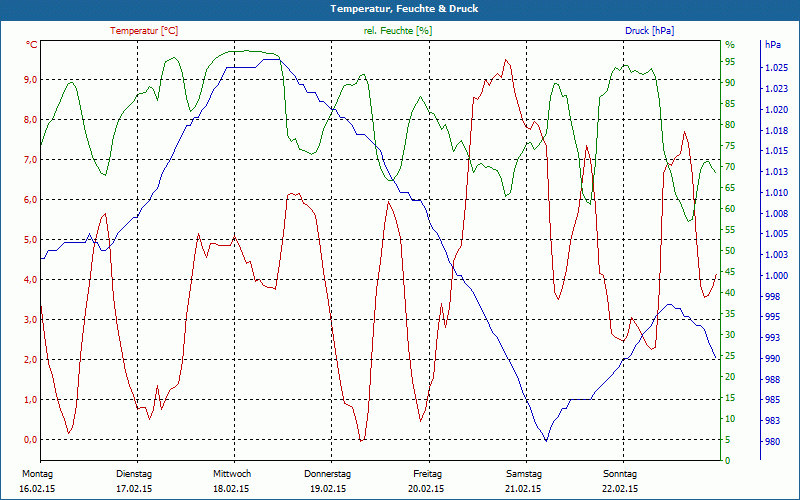
Task: Select the red "Temperatur [°C]" legend label
Action: pos(144,31)
